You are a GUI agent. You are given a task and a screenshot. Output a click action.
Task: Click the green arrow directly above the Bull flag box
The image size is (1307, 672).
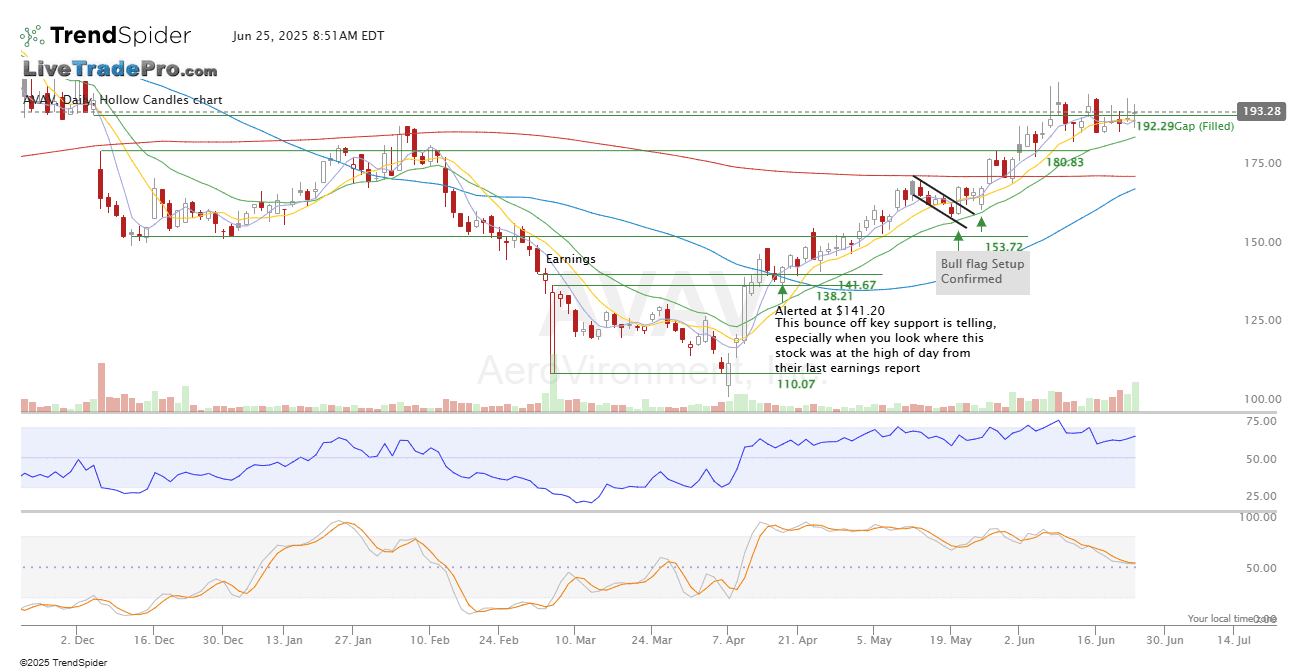pyautogui.click(x=958, y=238)
